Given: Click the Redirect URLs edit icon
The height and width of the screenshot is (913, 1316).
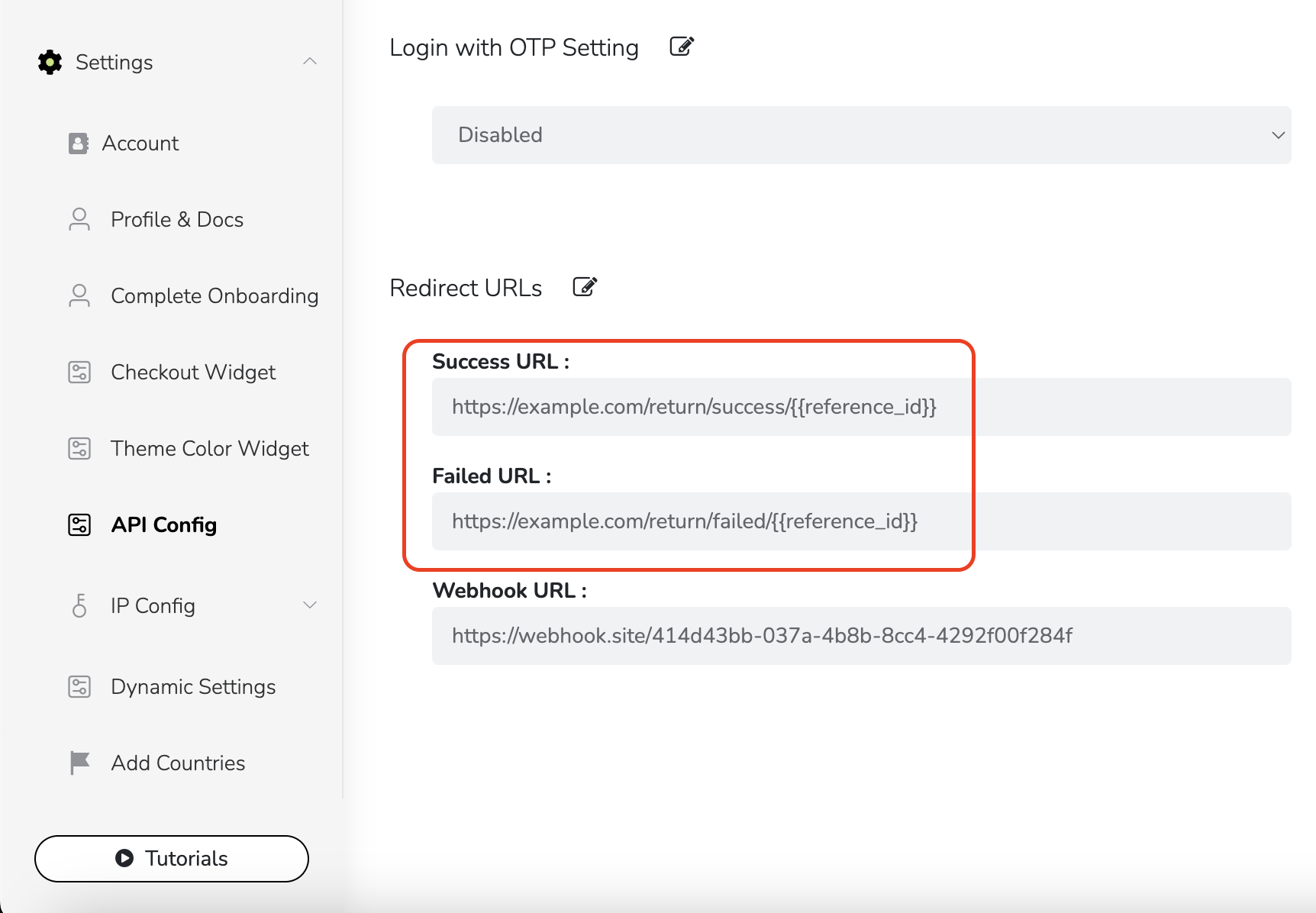Looking at the screenshot, I should coord(585,288).
